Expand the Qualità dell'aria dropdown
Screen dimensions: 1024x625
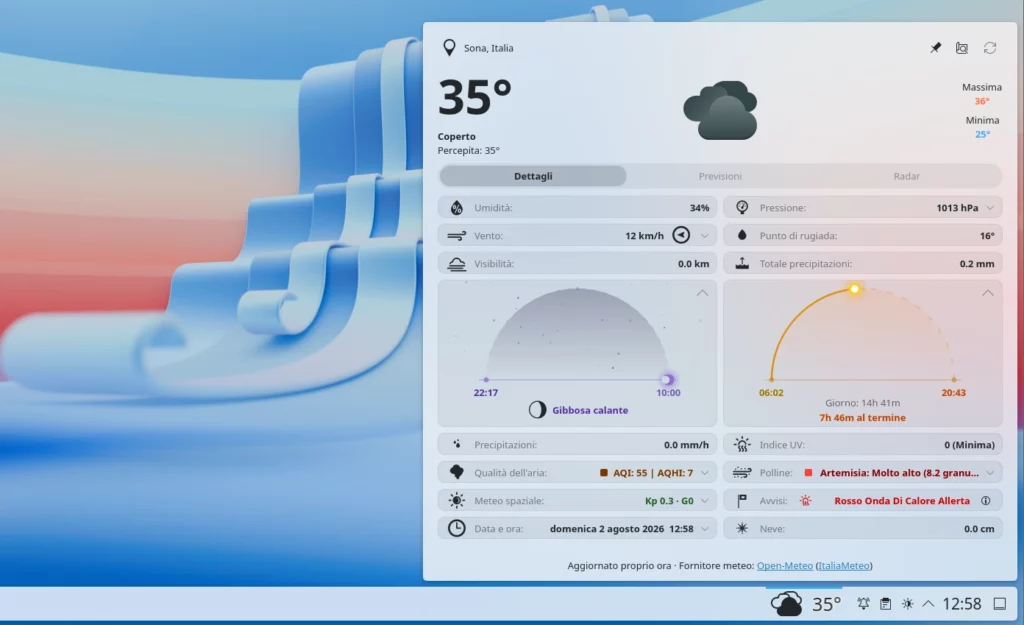(705, 473)
